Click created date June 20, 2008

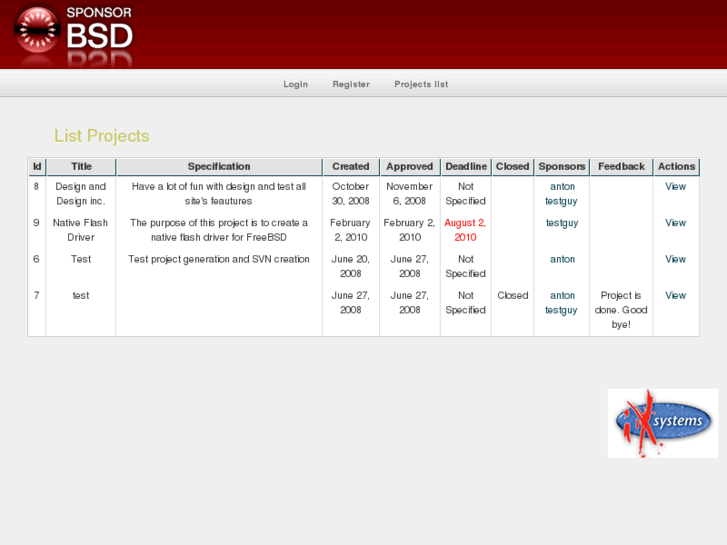click(x=351, y=266)
